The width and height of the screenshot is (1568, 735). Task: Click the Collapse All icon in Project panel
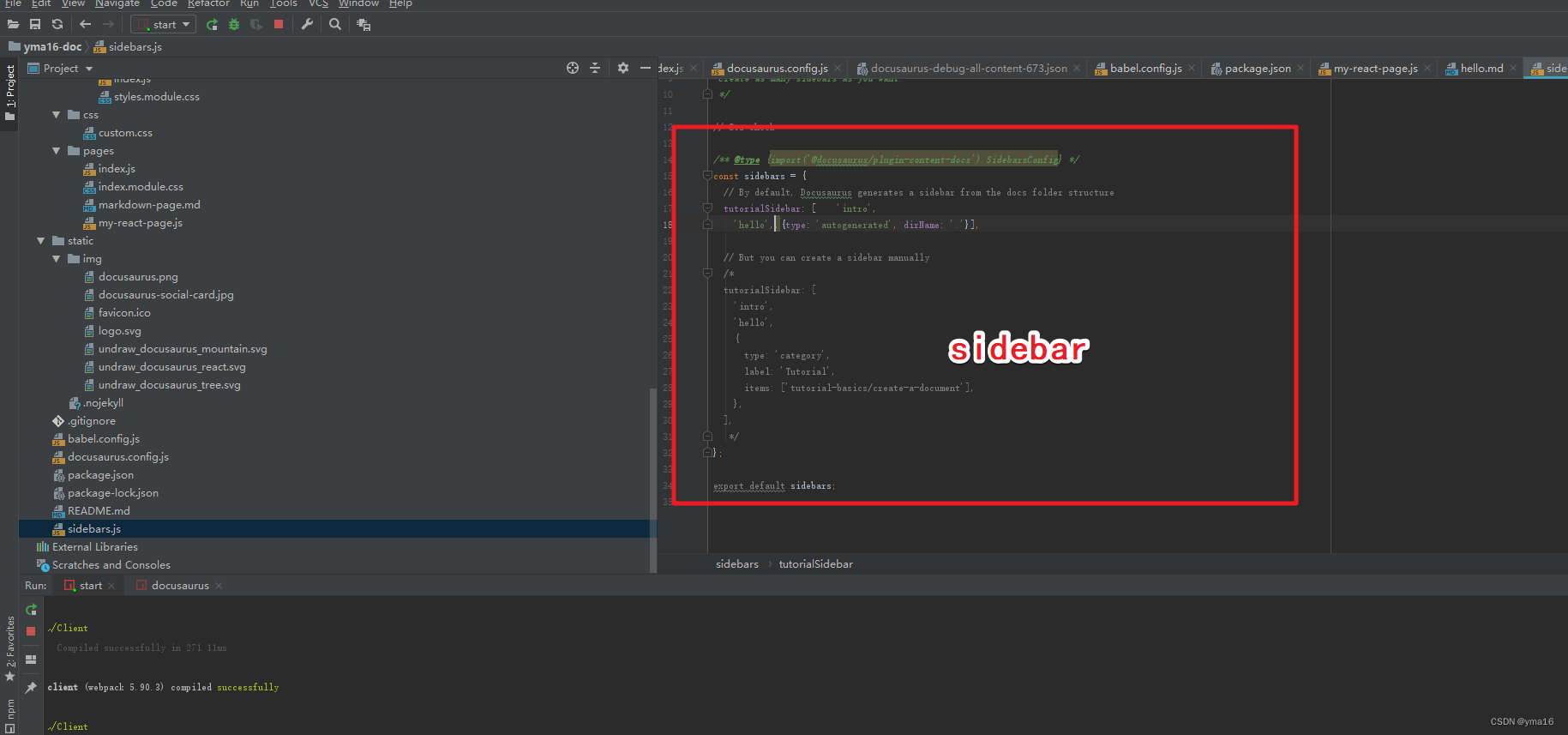(x=595, y=68)
